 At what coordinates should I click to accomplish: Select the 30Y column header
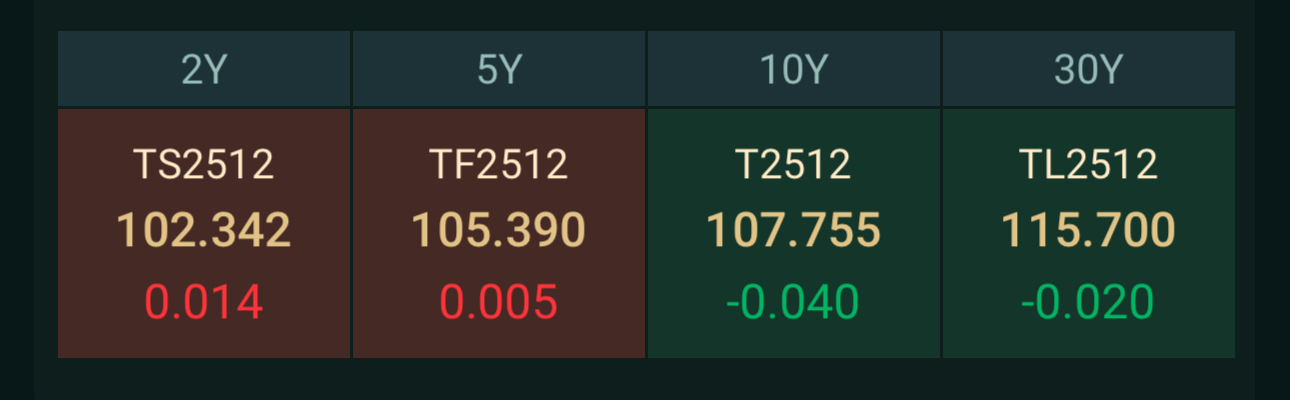click(1088, 70)
